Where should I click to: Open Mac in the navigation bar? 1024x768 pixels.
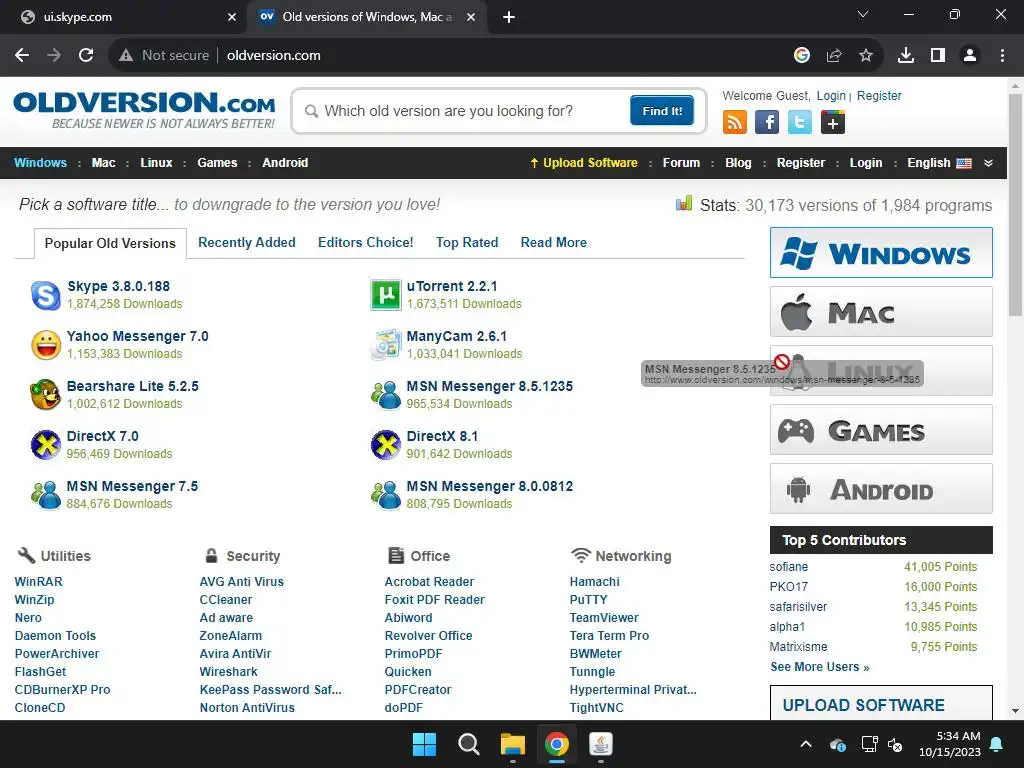click(x=103, y=163)
